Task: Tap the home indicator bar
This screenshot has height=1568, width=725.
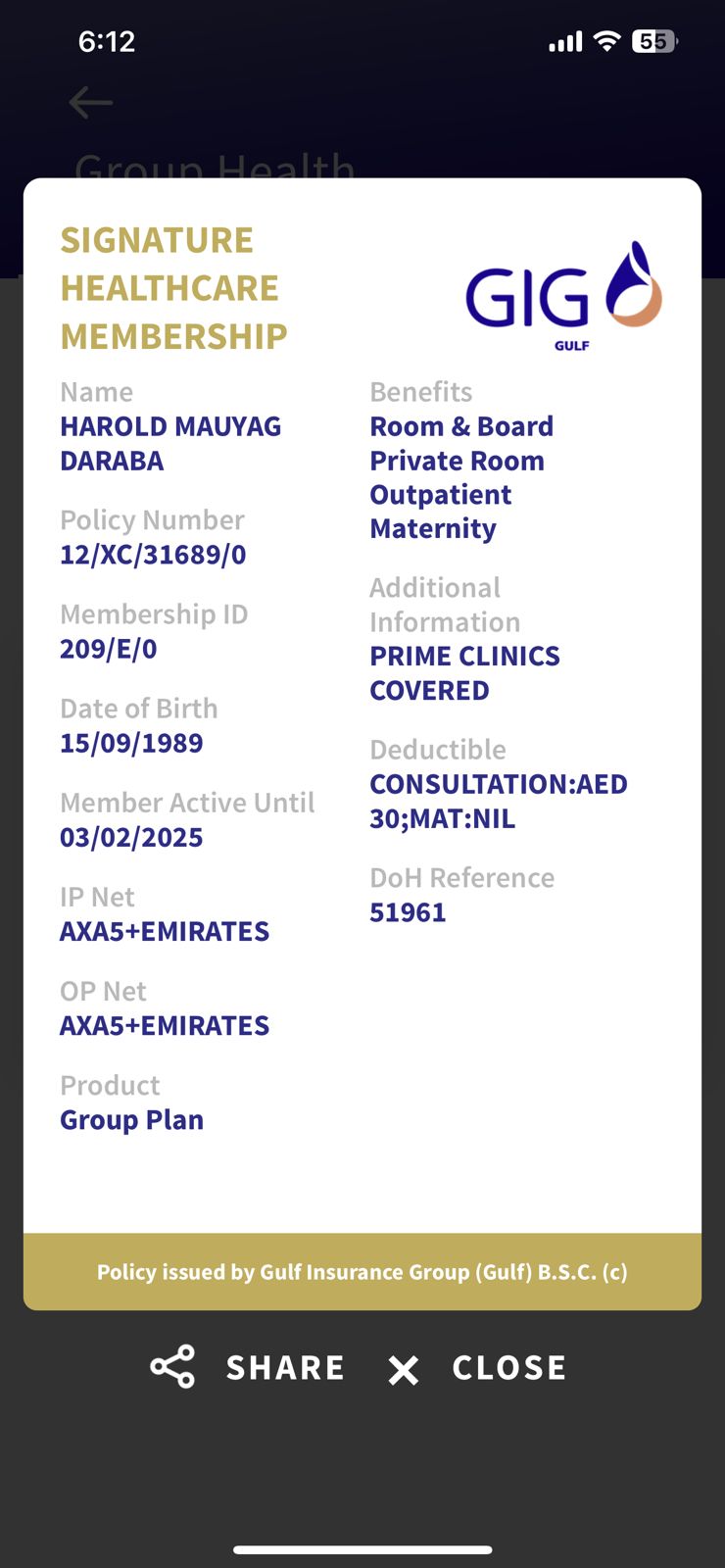Action: click(x=362, y=1549)
